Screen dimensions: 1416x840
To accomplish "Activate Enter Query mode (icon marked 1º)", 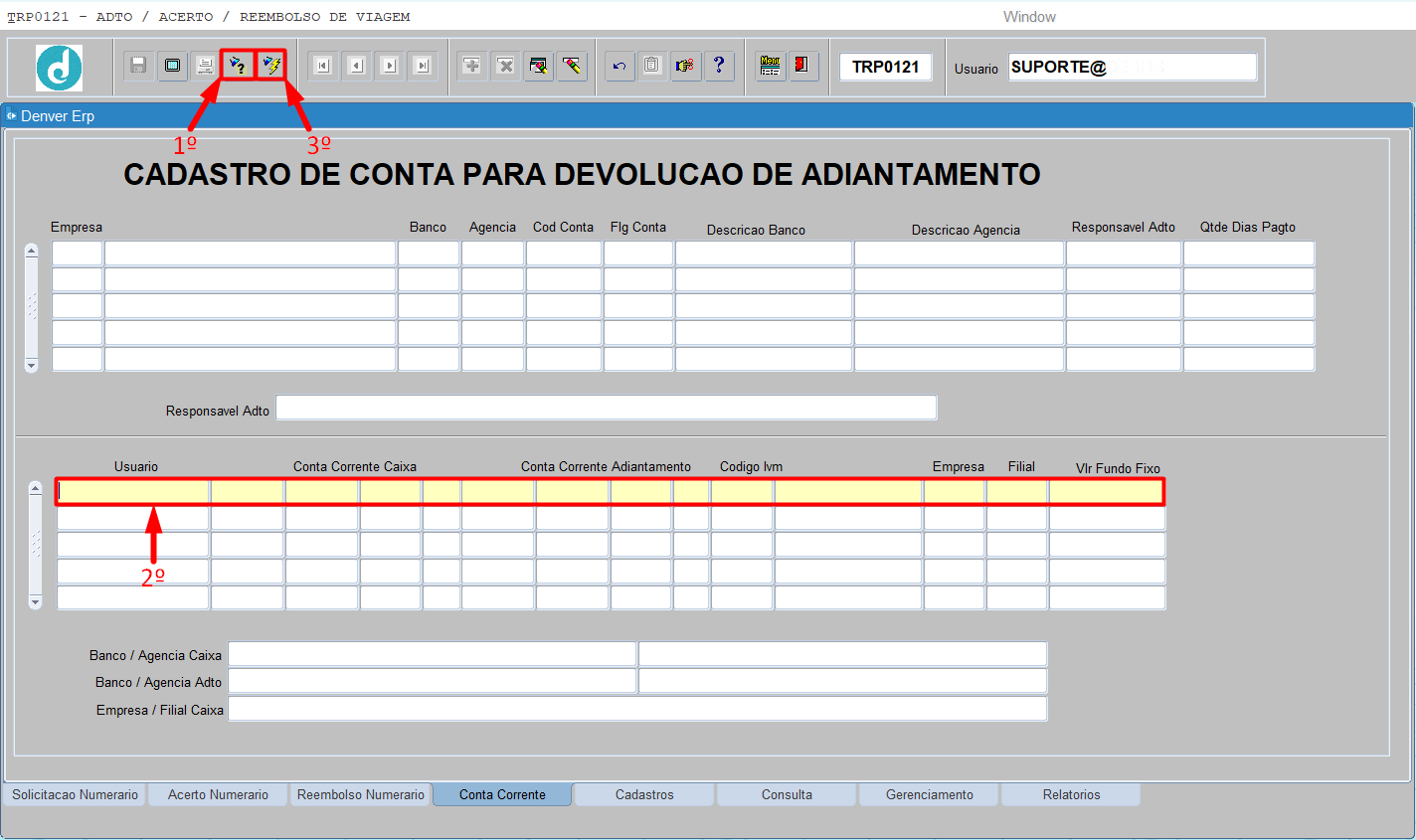I will (x=239, y=66).
